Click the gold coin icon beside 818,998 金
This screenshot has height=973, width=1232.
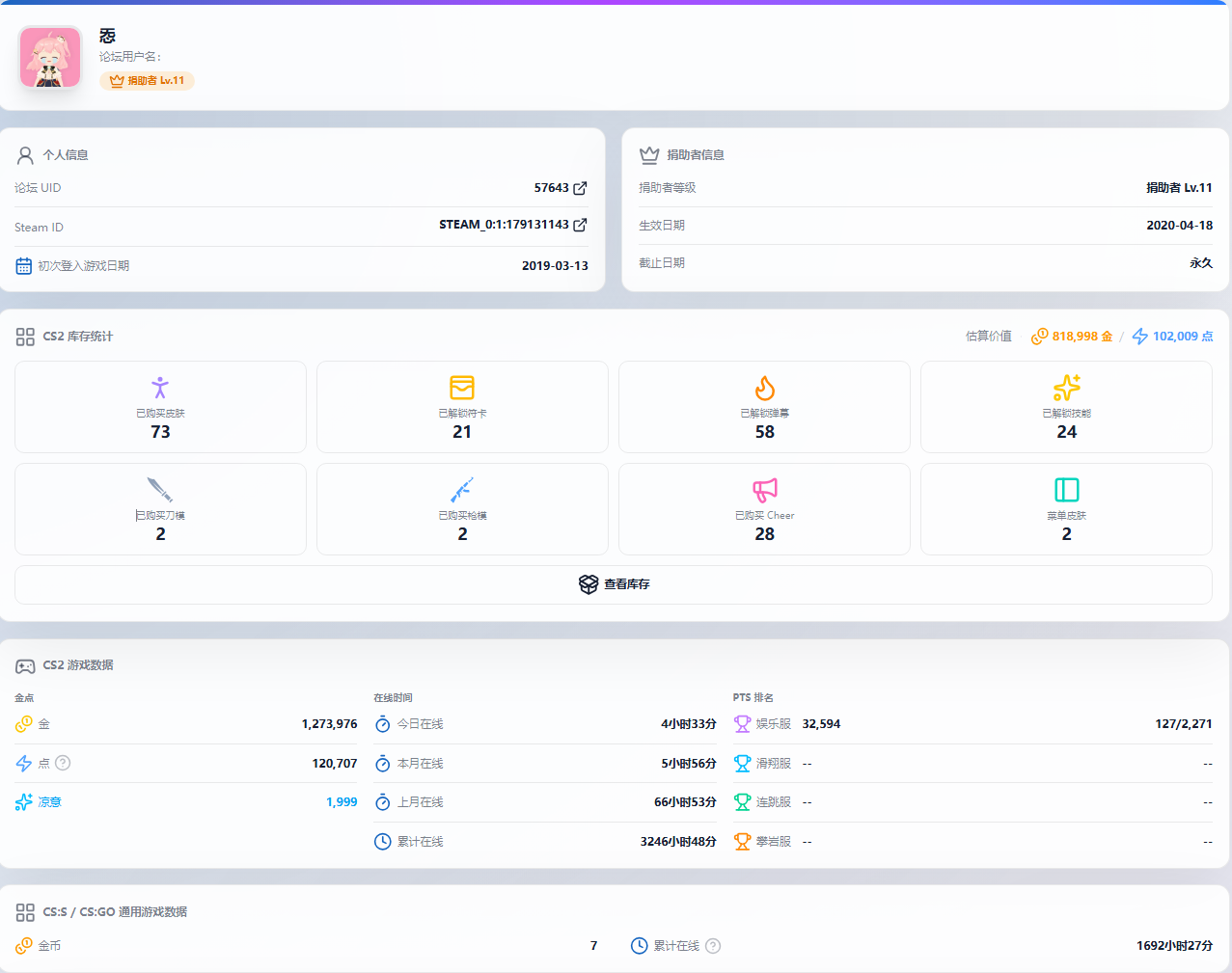1039,337
